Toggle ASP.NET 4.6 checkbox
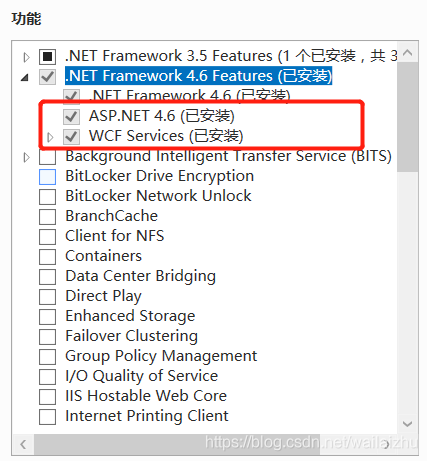Screen dimensions: 427x461 71,116
